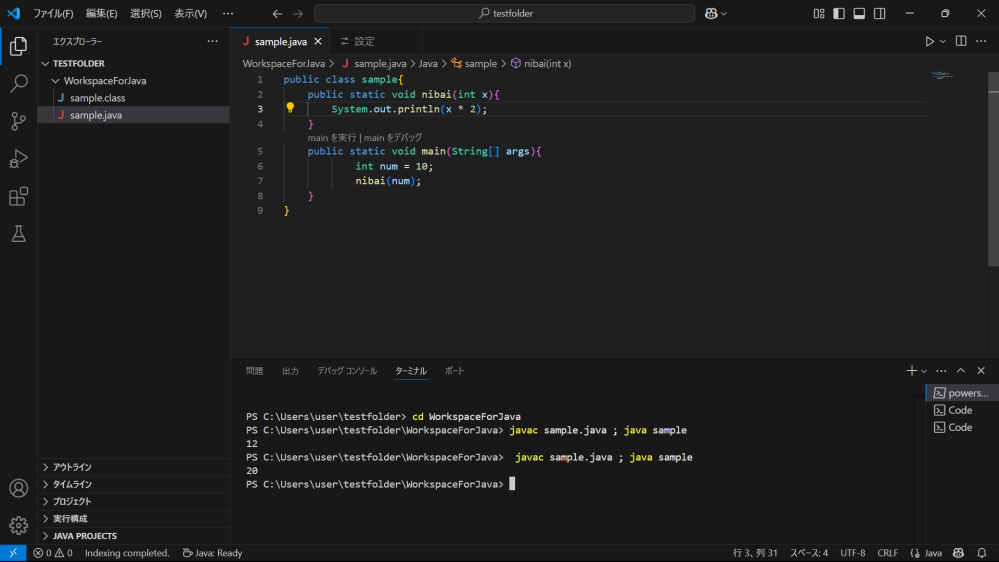The height and width of the screenshot is (562, 999).
Task: Open the Accounts menu icon
Action: click(18, 488)
